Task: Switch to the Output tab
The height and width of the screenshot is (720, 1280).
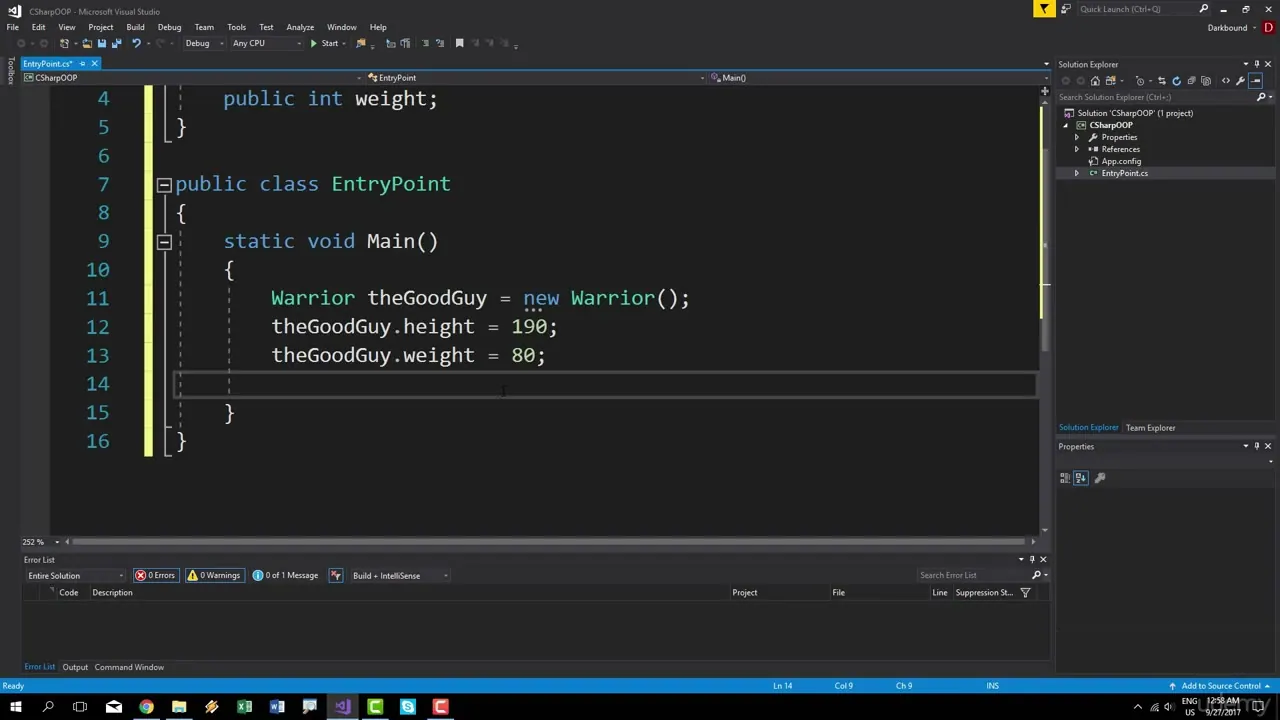Action: pyautogui.click(x=75, y=667)
